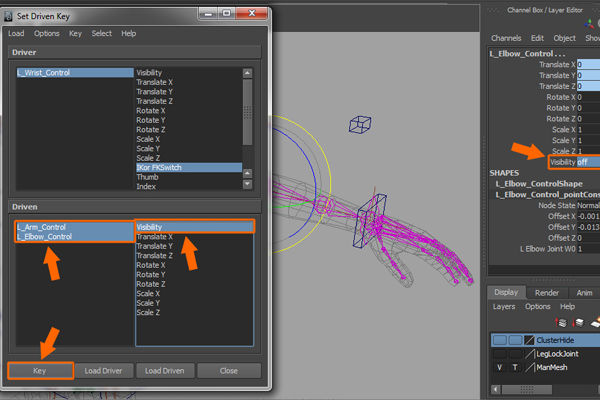Select L_Arm_Control in the Driven list

point(75,227)
